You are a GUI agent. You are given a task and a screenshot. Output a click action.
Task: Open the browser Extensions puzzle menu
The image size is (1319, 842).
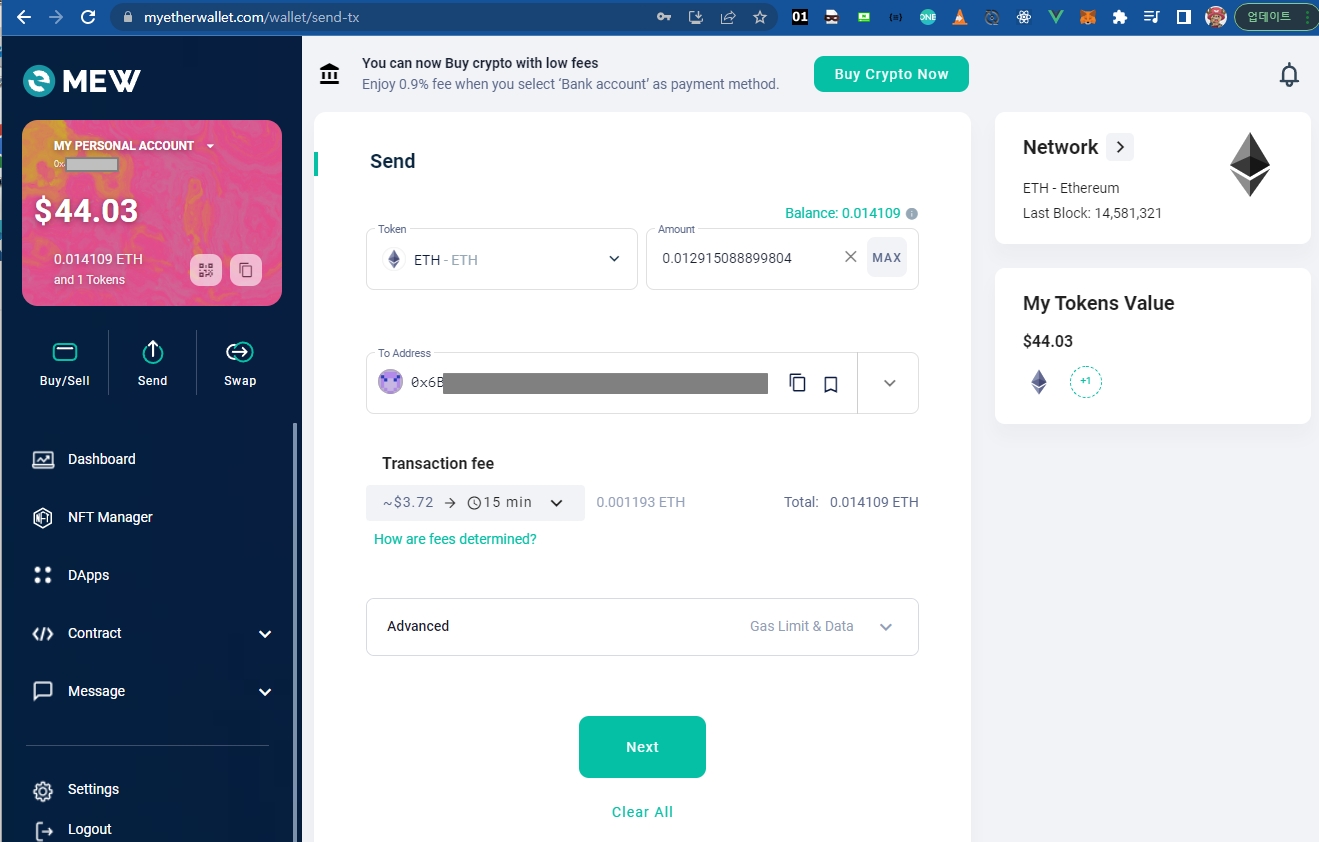(1119, 17)
